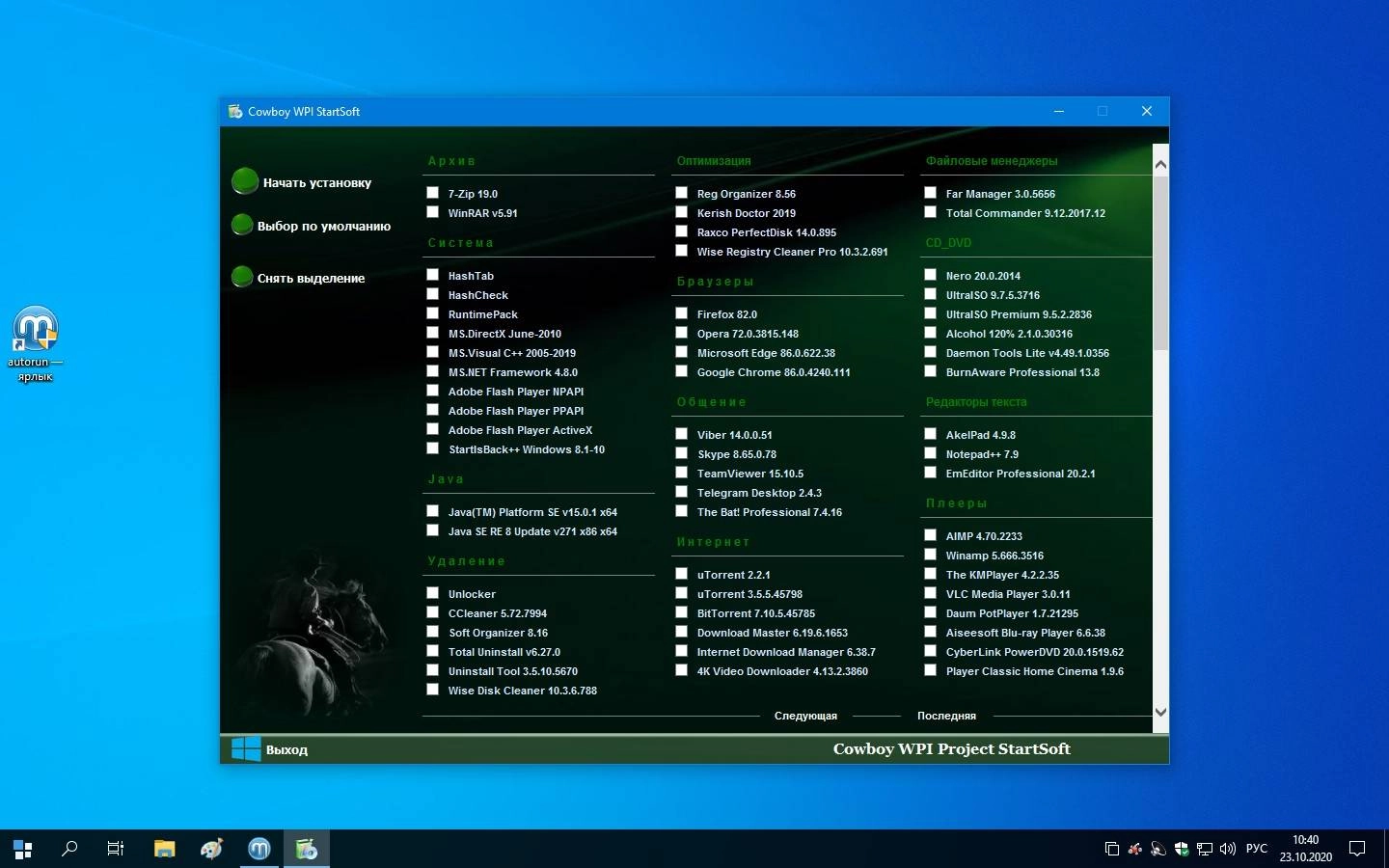The height and width of the screenshot is (868, 1389).
Task: Click Начать установку text
Action: tap(317, 182)
